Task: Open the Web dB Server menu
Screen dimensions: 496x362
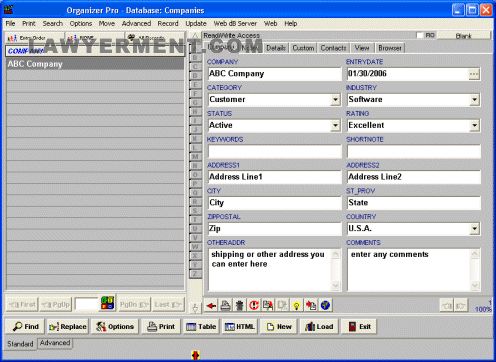Action: pos(235,24)
